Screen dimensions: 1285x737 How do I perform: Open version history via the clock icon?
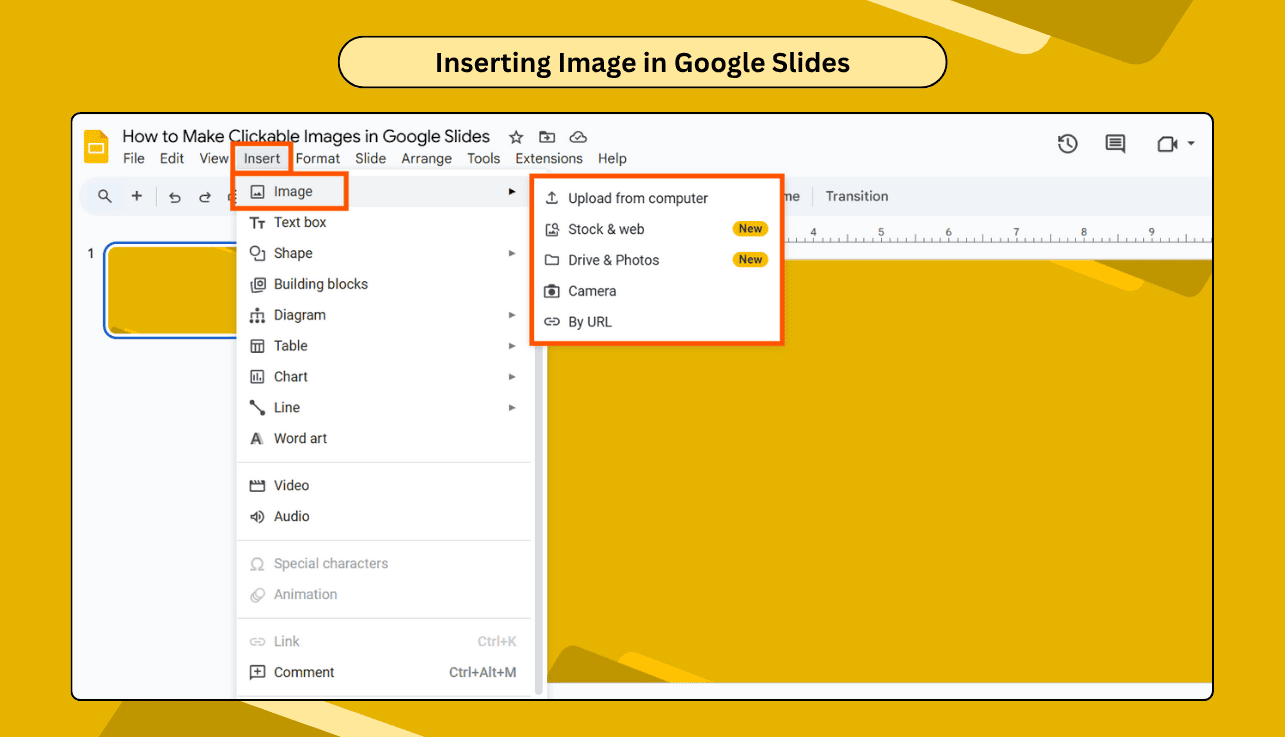1067,144
